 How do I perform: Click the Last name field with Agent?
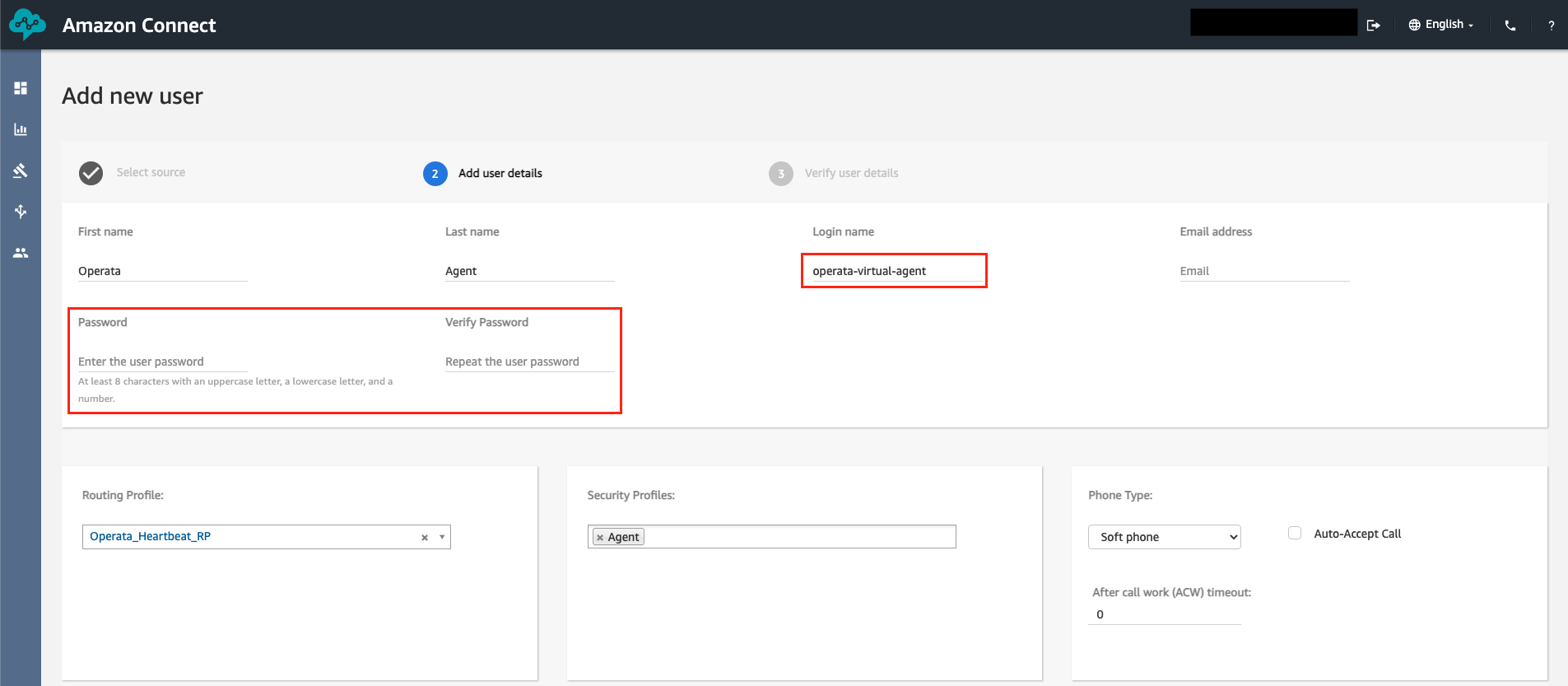pos(529,271)
